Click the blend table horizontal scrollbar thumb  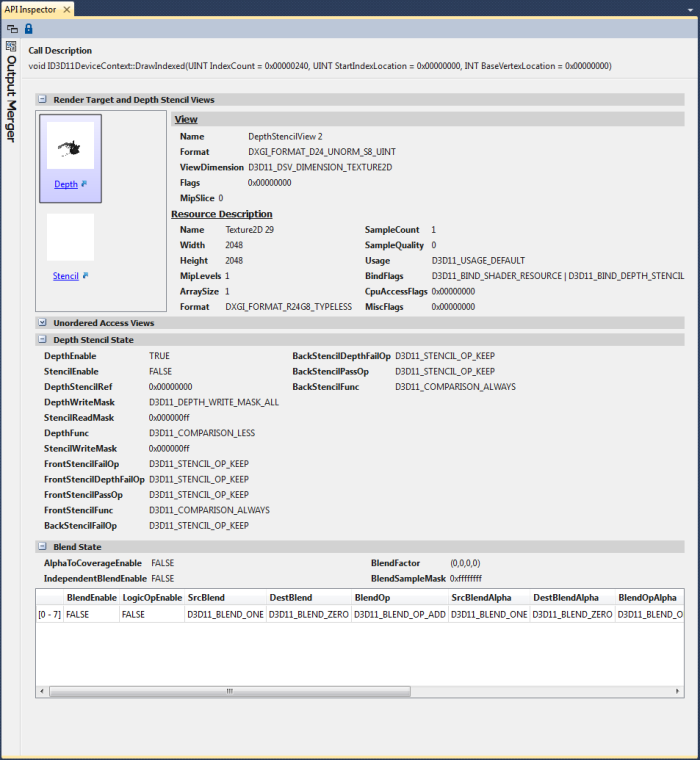click(230, 691)
